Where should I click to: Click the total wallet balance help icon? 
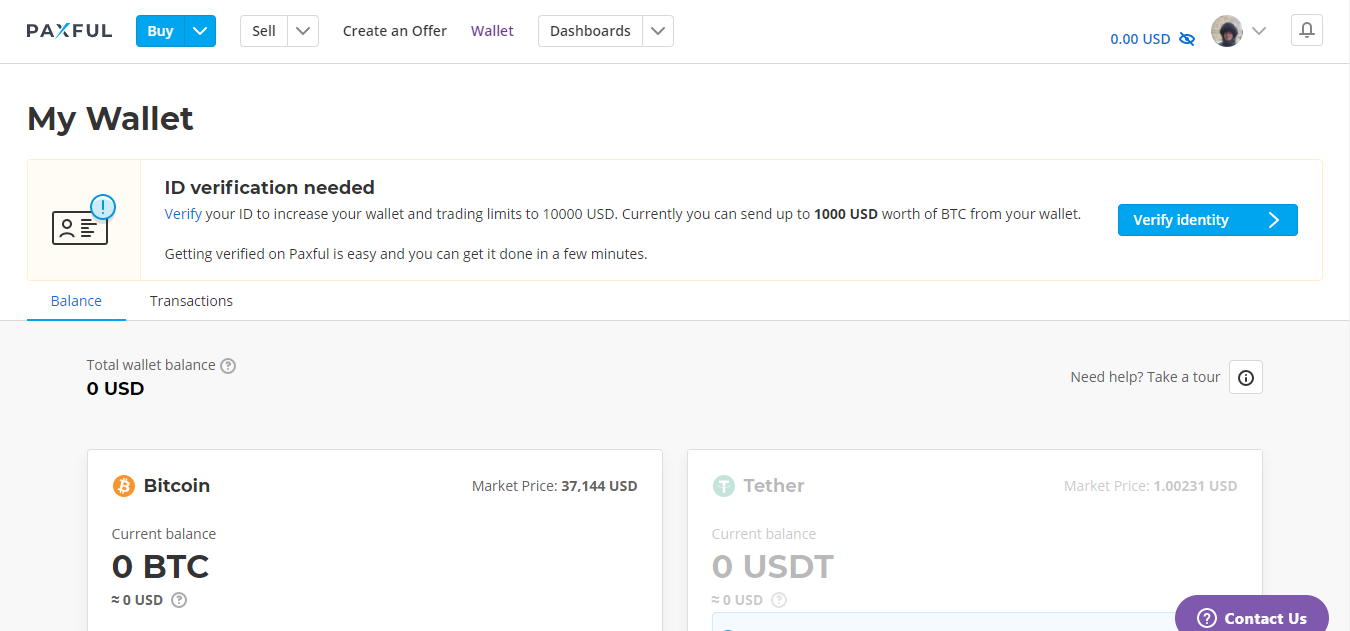pyautogui.click(x=228, y=366)
